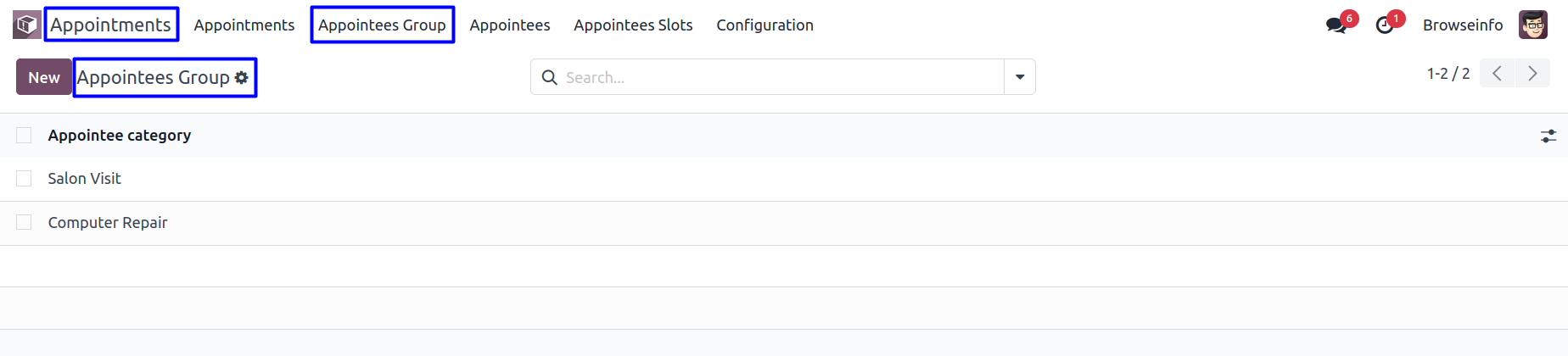This screenshot has width=1568, height=356.
Task: Open the Configuration menu
Action: point(764,25)
